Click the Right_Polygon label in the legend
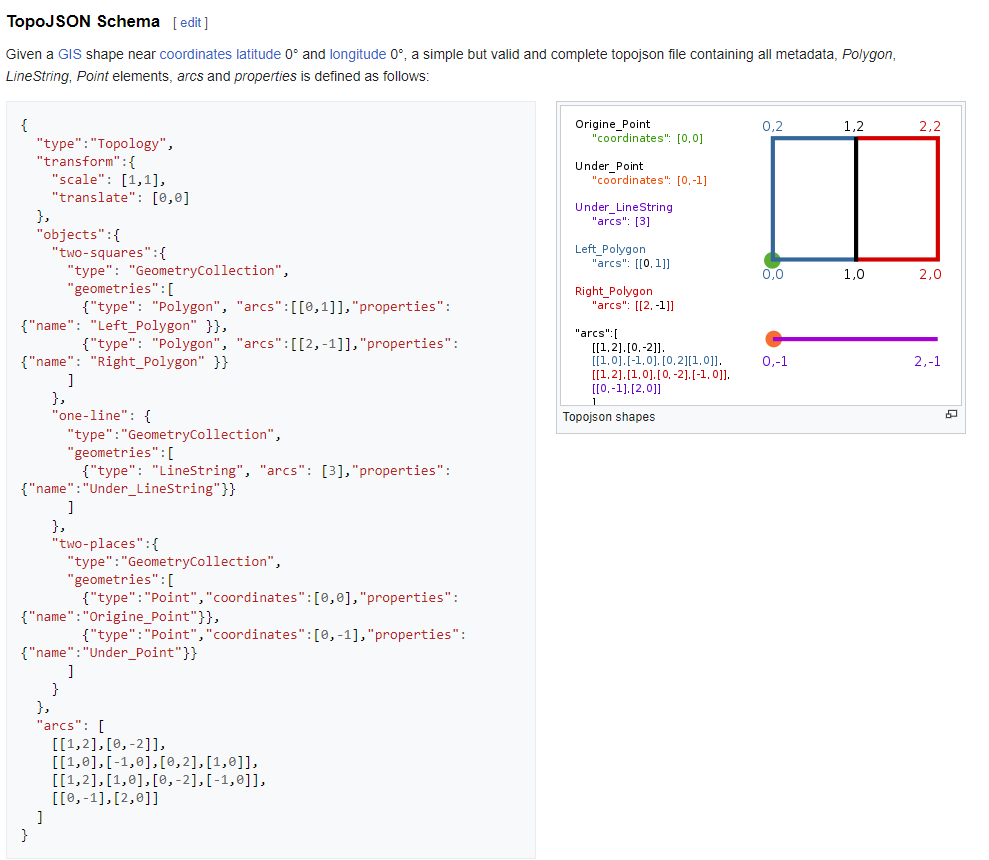 pyautogui.click(x=613, y=291)
